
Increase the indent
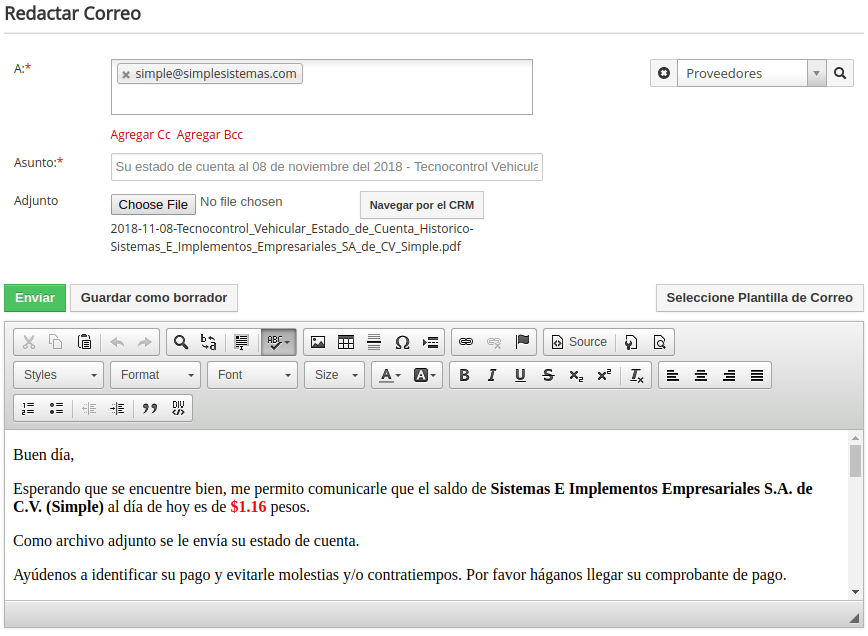tap(117, 409)
